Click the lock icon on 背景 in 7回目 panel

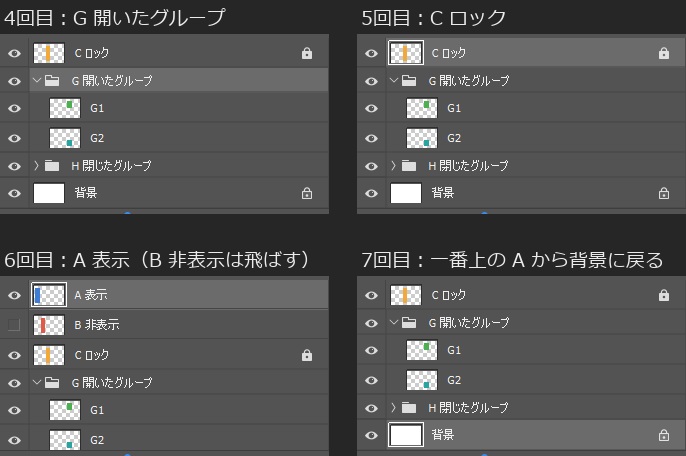[664, 435]
